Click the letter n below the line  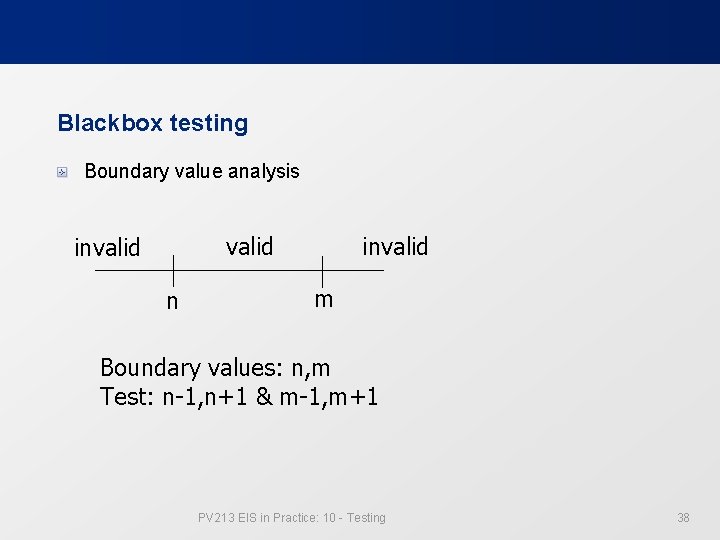pyautogui.click(x=172, y=302)
